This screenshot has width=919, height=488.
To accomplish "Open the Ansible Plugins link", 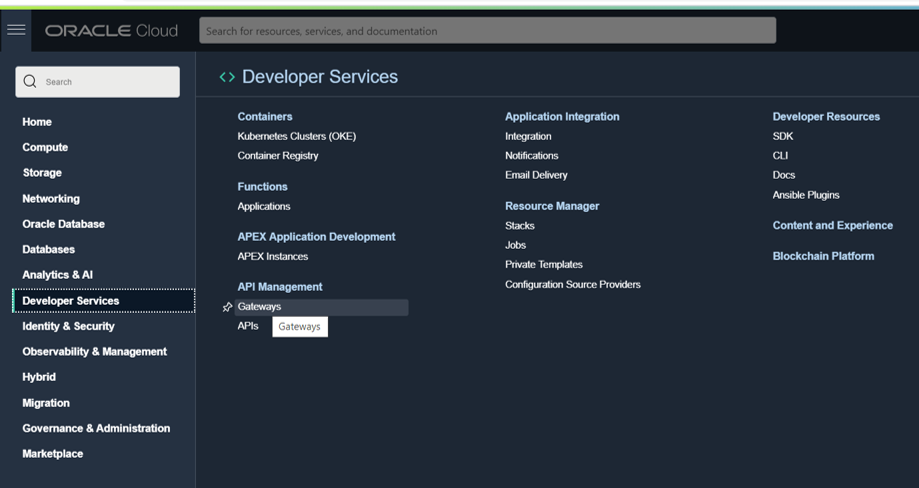I will coord(806,195).
